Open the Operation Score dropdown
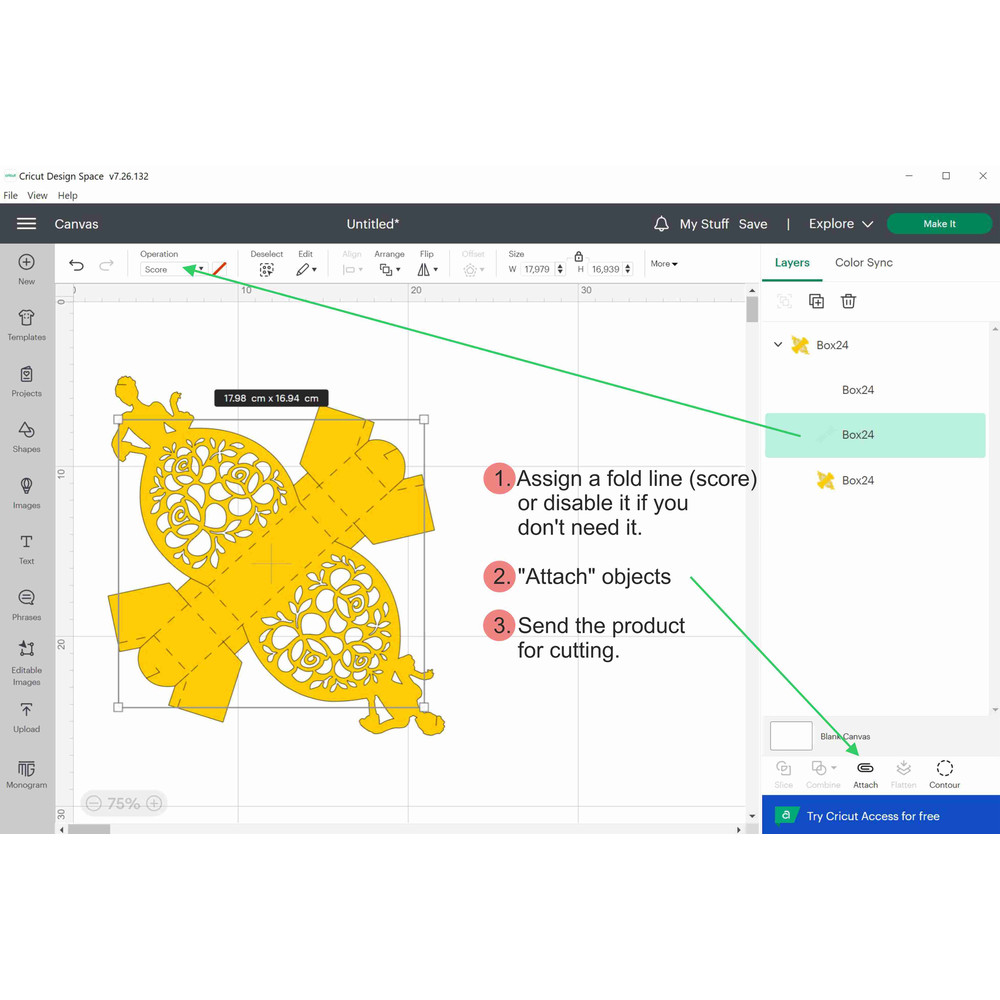Viewport: 1000px width, 1000px height. pyautogui.click(x=174, y=269)
